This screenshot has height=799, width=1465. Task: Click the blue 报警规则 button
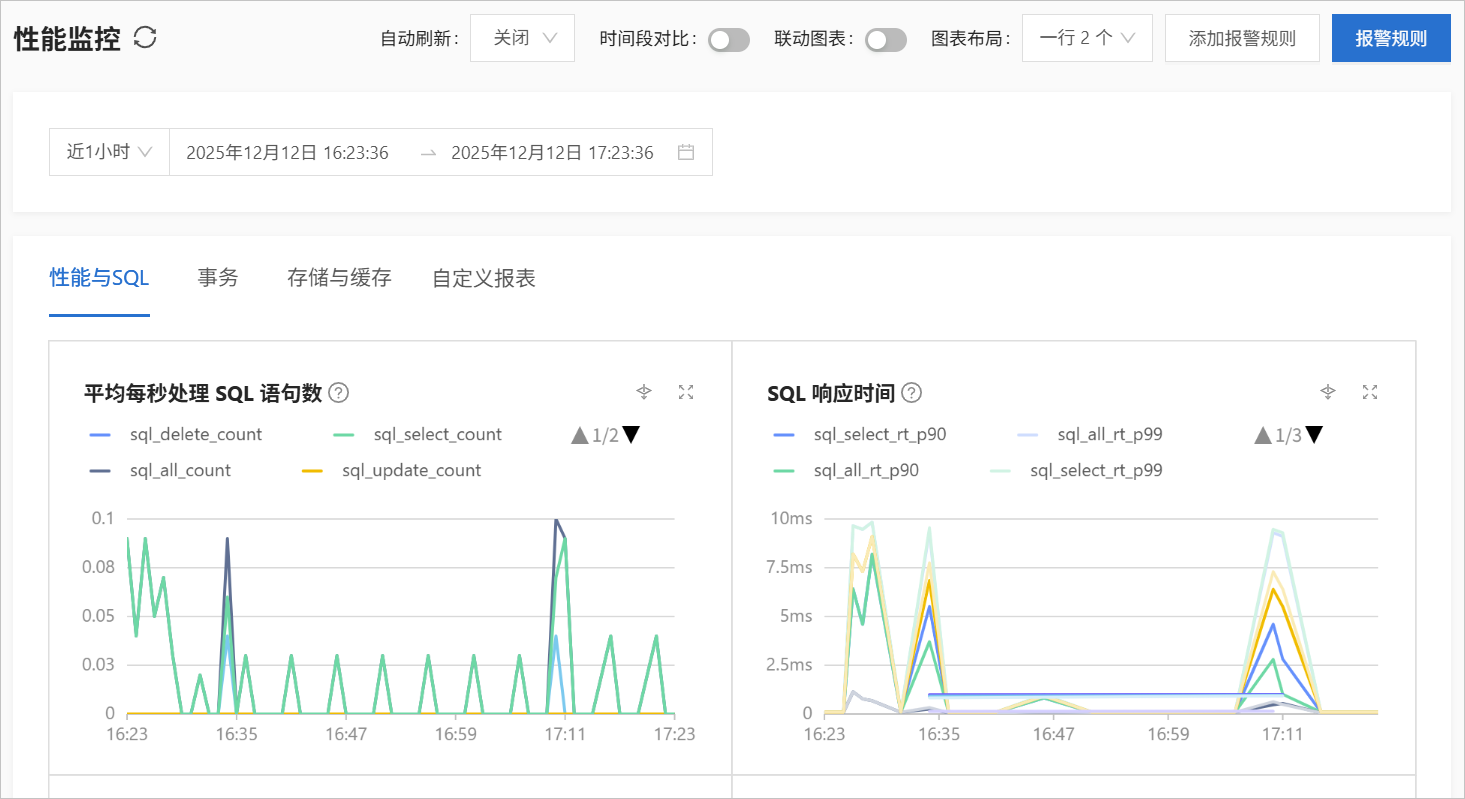pyautogui.click(x=1391, y=38)
